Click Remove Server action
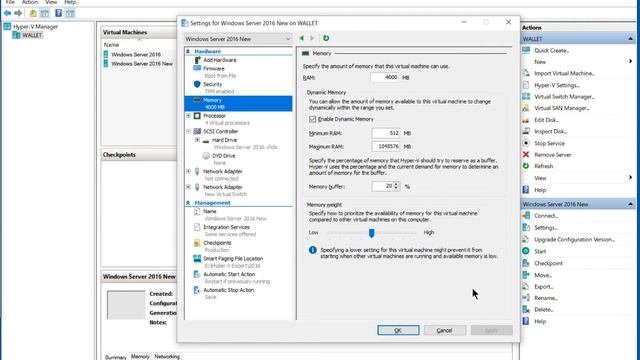This screenshot has height=360, width=640. pyautogui.click(x=553, y=155)
